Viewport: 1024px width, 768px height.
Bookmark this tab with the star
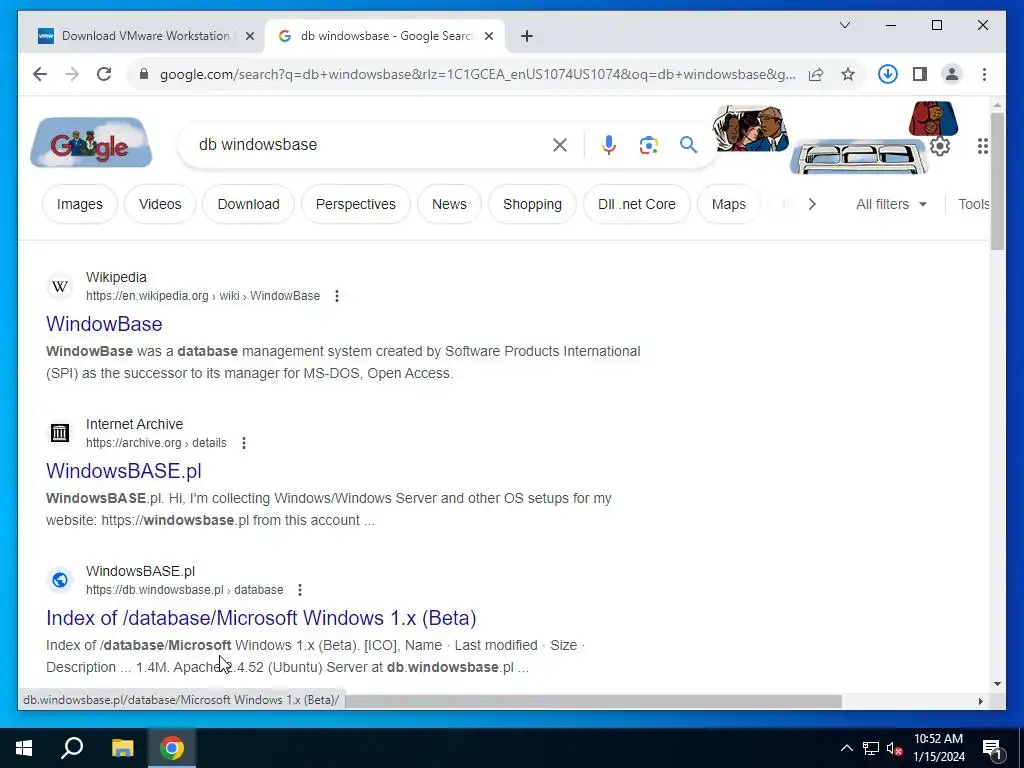(848, 74)
